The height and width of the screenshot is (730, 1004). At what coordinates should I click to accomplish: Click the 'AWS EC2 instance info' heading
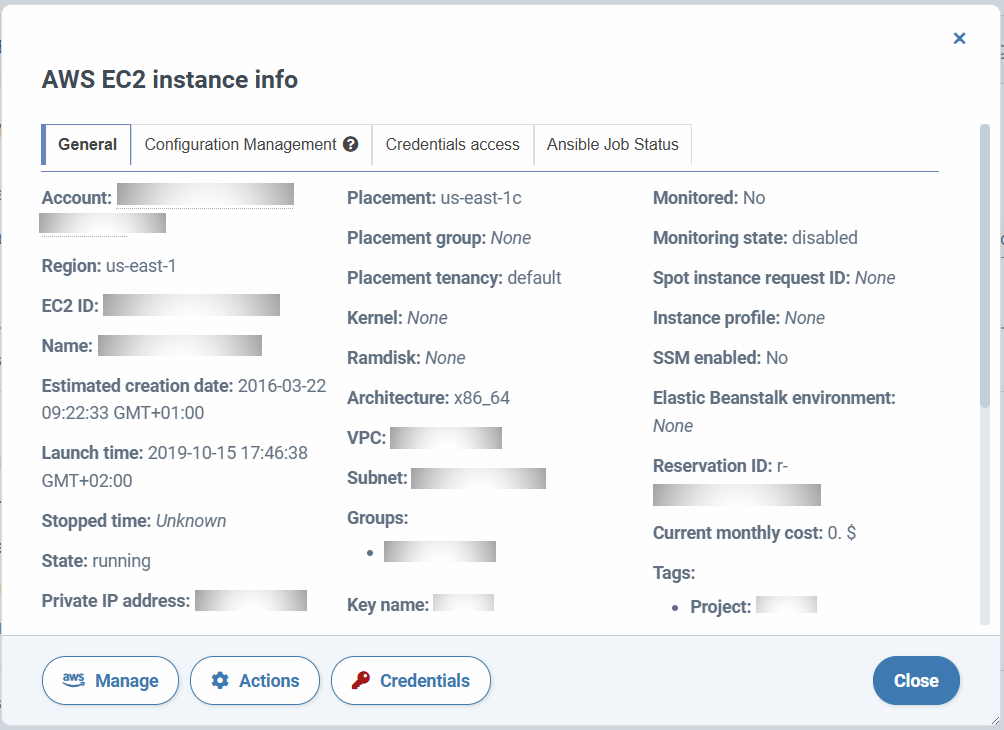[170, 79]
